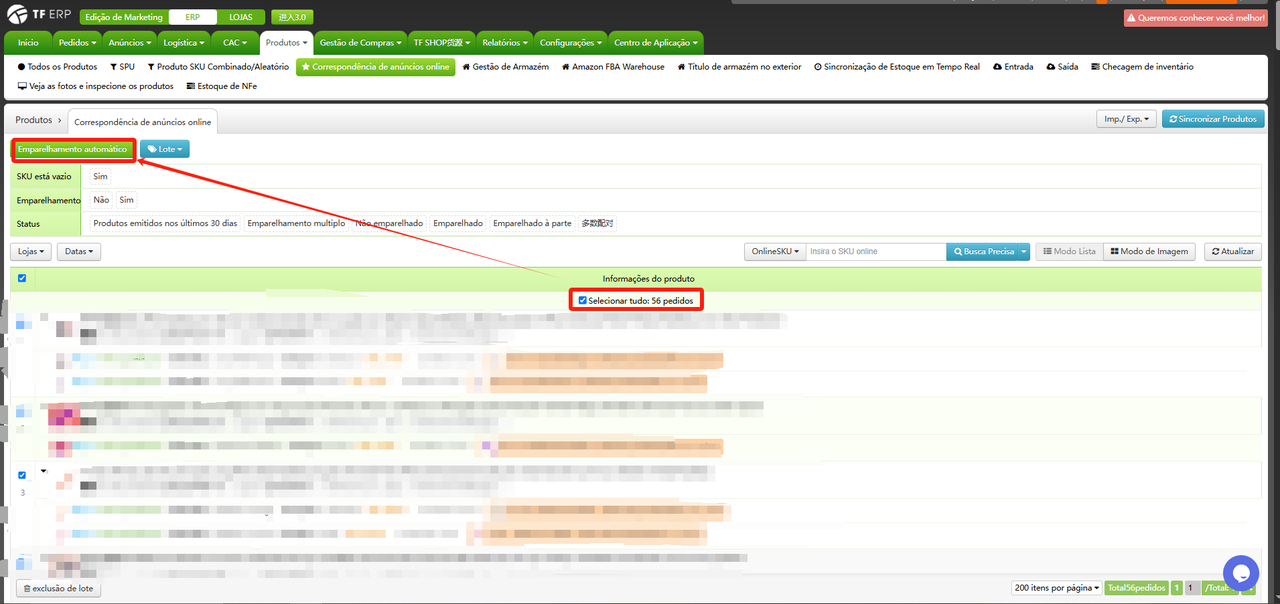Go to Amazon FBA Warehouse
This screenshot has width=1280, height=604.
click(613, 67)
